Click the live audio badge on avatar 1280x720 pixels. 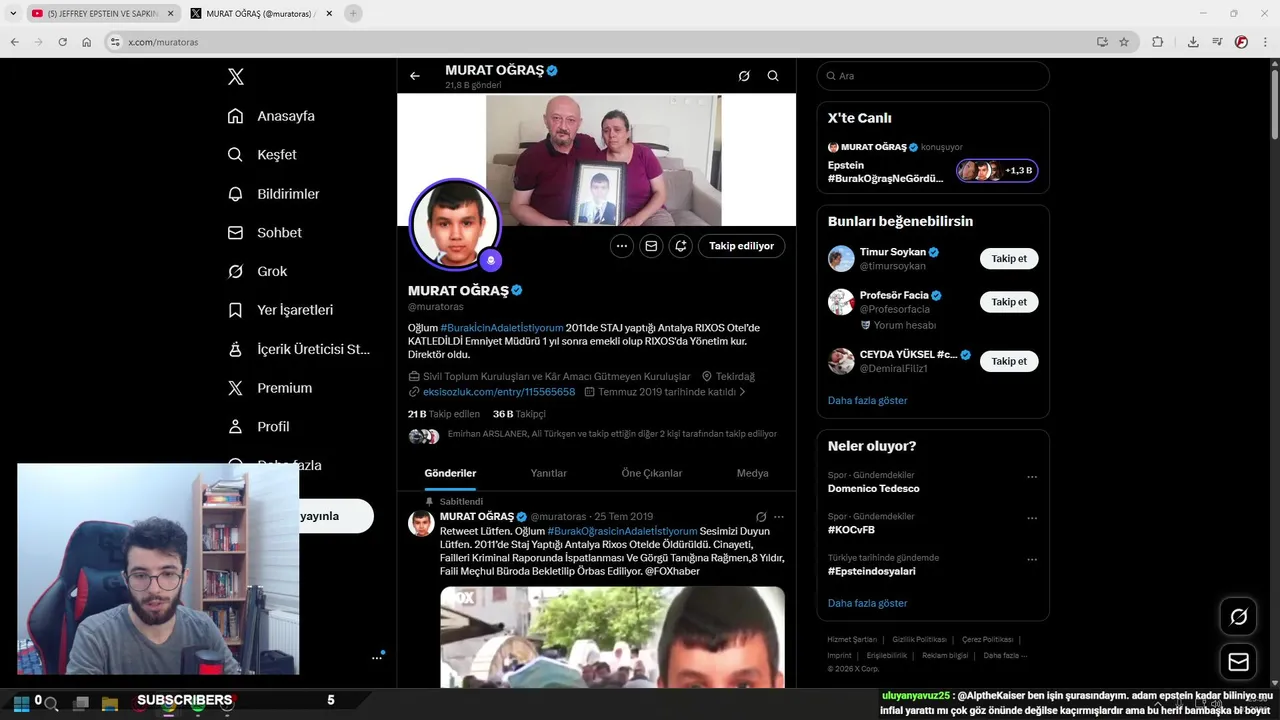tap(490, 261)
